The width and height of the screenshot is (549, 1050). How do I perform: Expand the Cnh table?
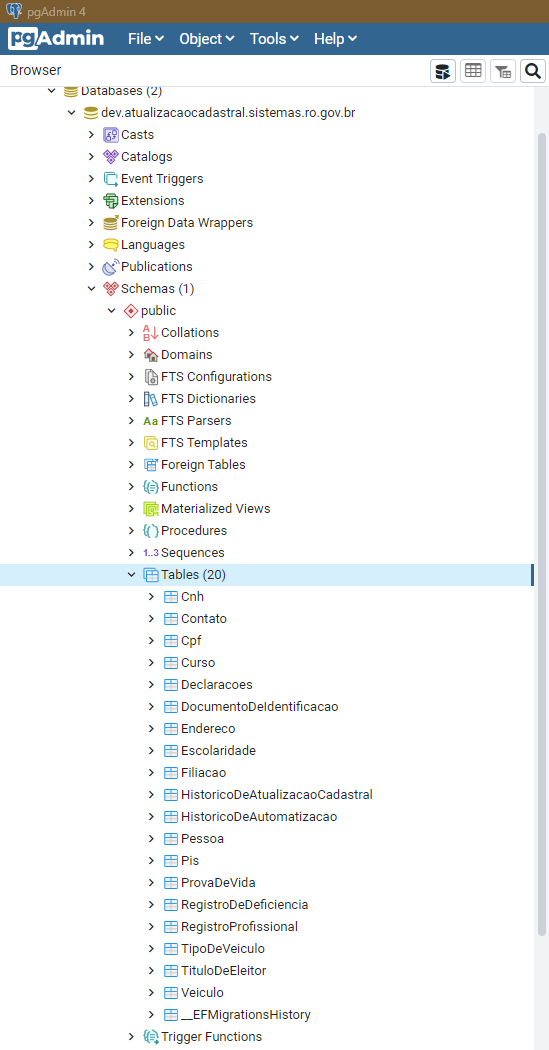(x=152, y=597)
